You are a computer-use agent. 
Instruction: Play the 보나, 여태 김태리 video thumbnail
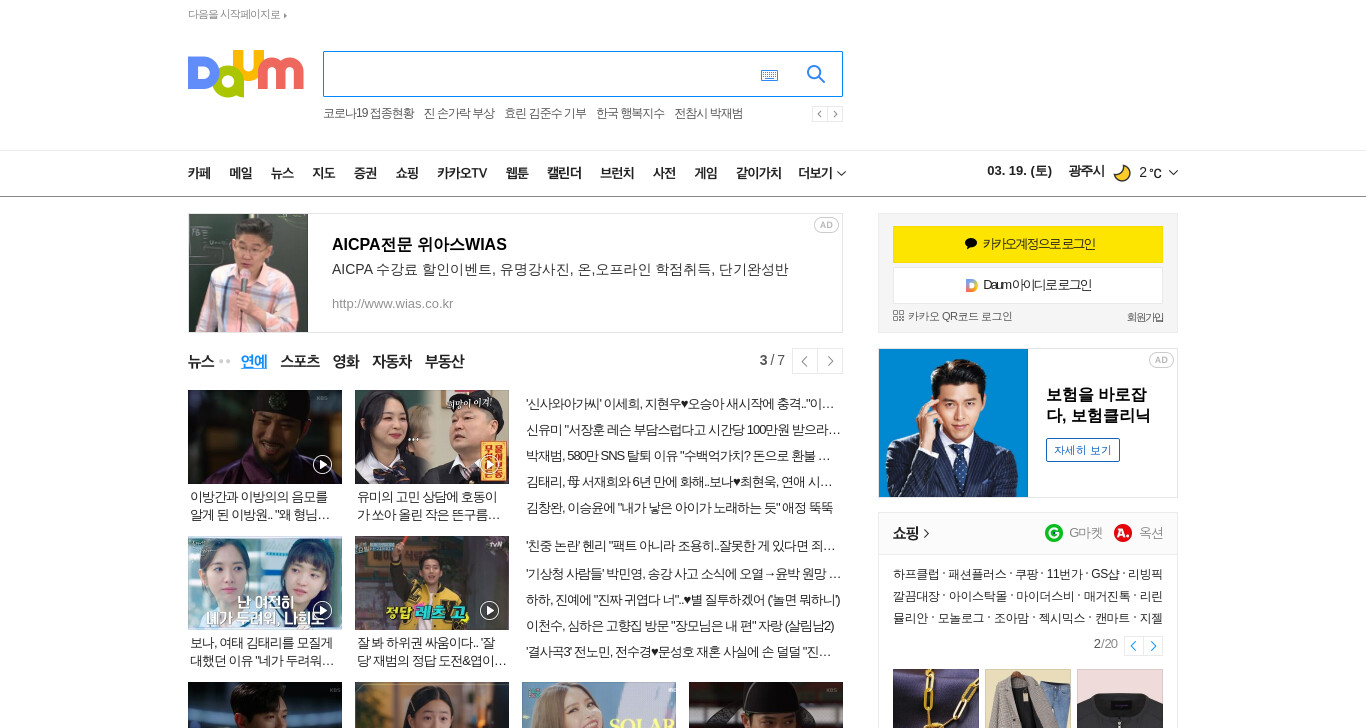tap(265, 583)
